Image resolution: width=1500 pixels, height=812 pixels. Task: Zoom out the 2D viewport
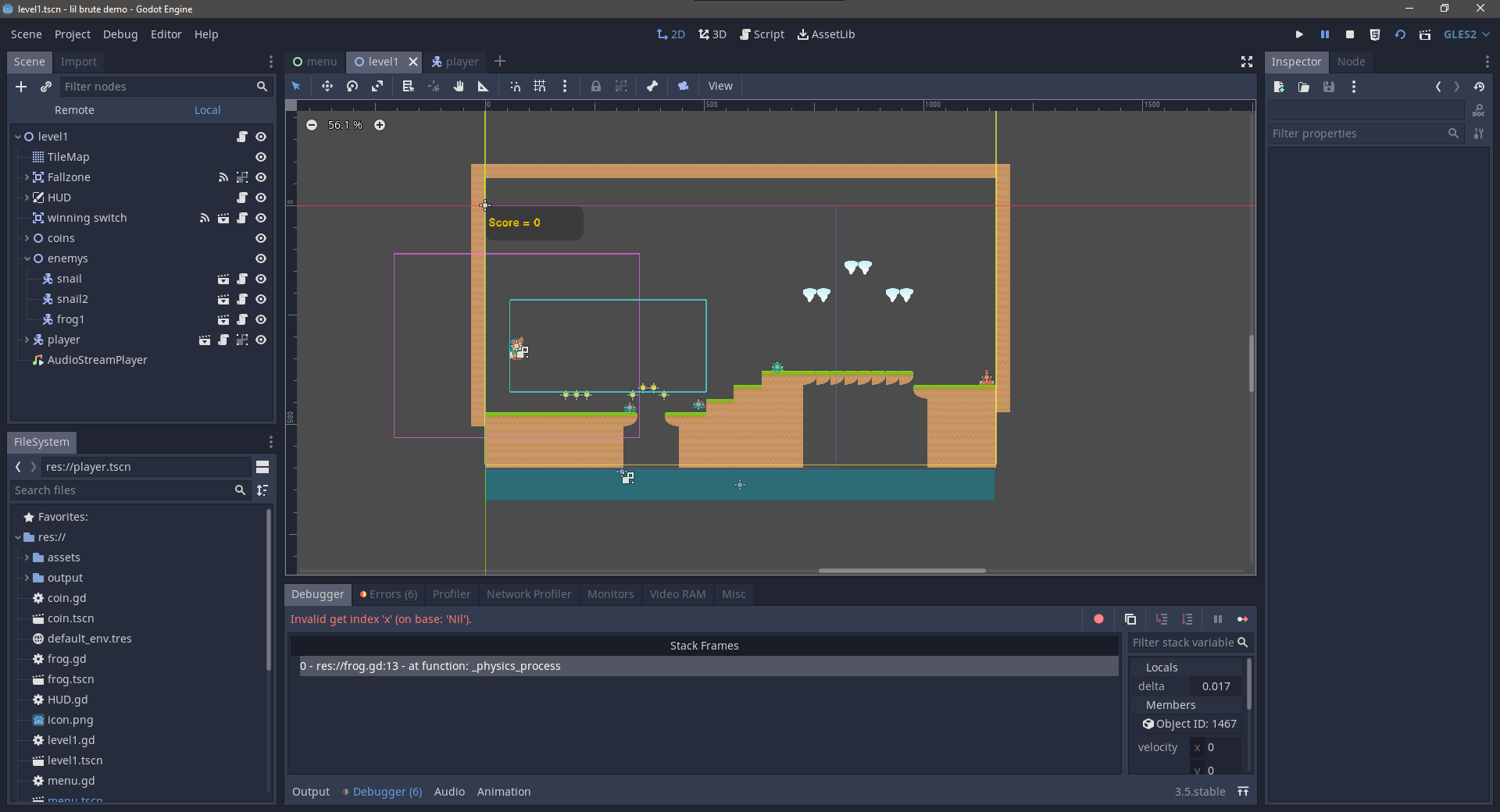click(312, 125)
